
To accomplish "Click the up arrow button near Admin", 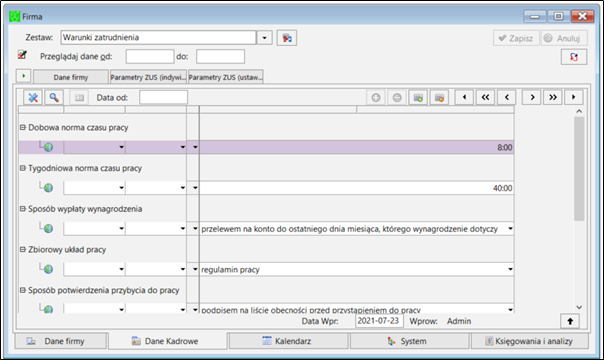I will 570,321.
